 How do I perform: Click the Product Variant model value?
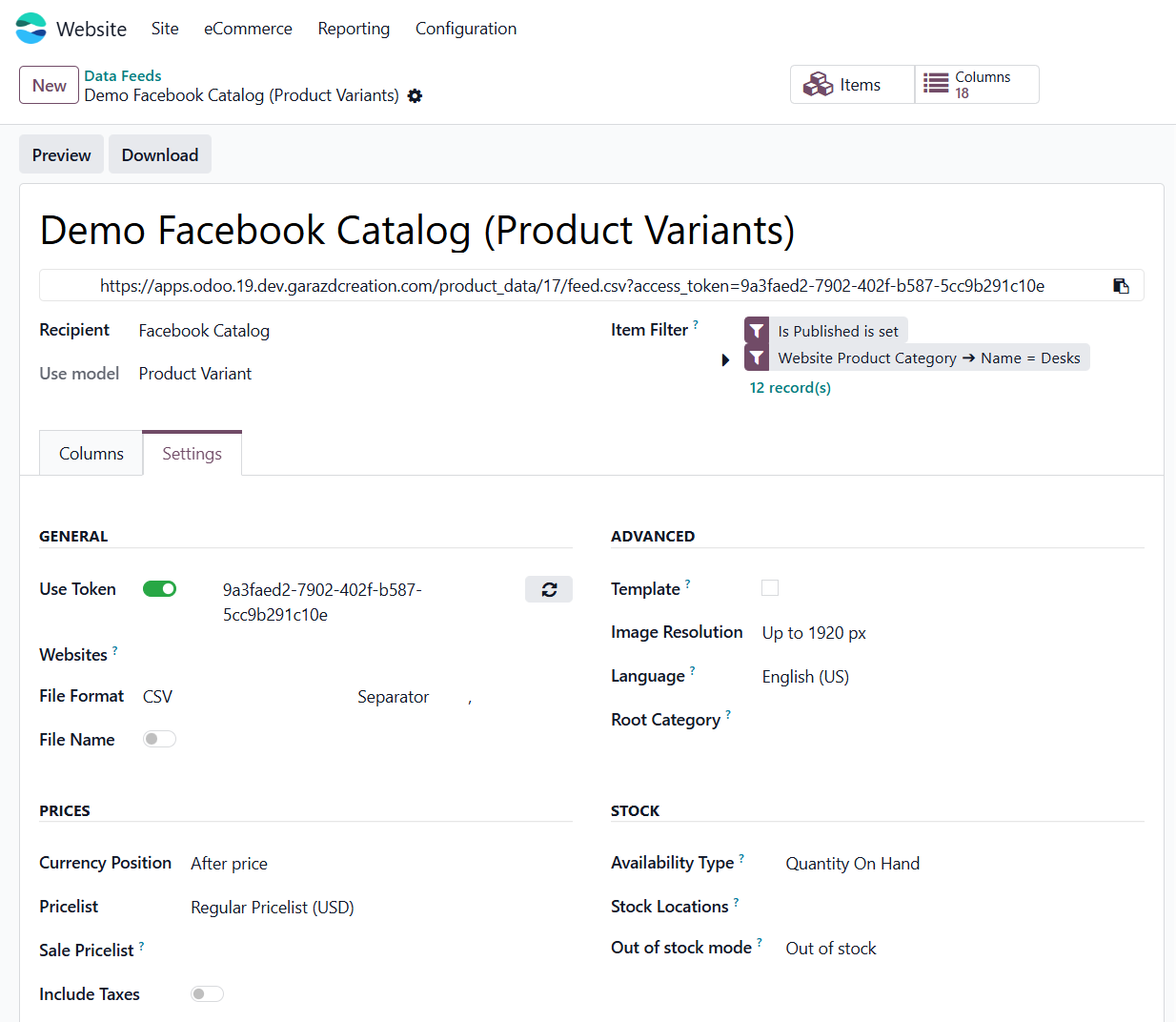pyautogui.click(x=195, y=374)
